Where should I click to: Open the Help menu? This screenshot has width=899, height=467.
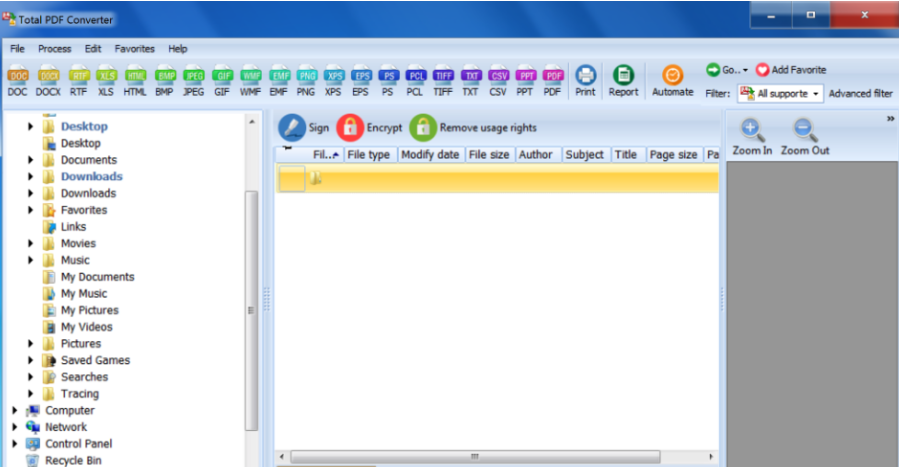(x=178, y=49)
